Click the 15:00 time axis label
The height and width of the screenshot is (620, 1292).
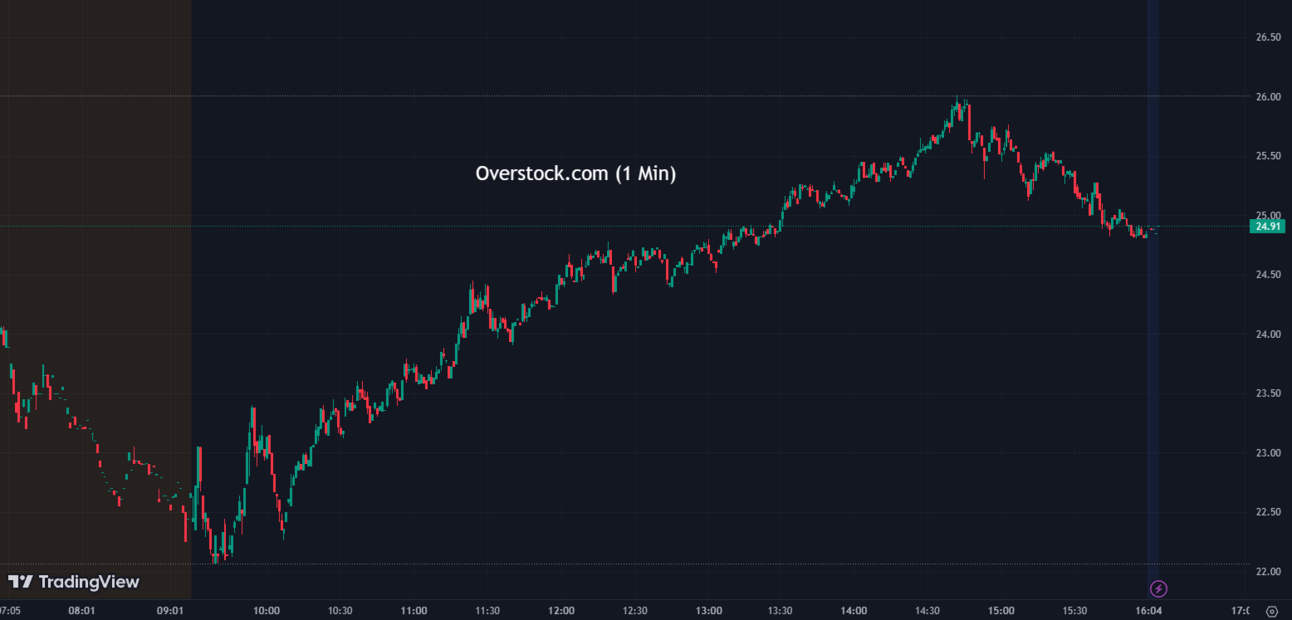(x=1001, y=610)
